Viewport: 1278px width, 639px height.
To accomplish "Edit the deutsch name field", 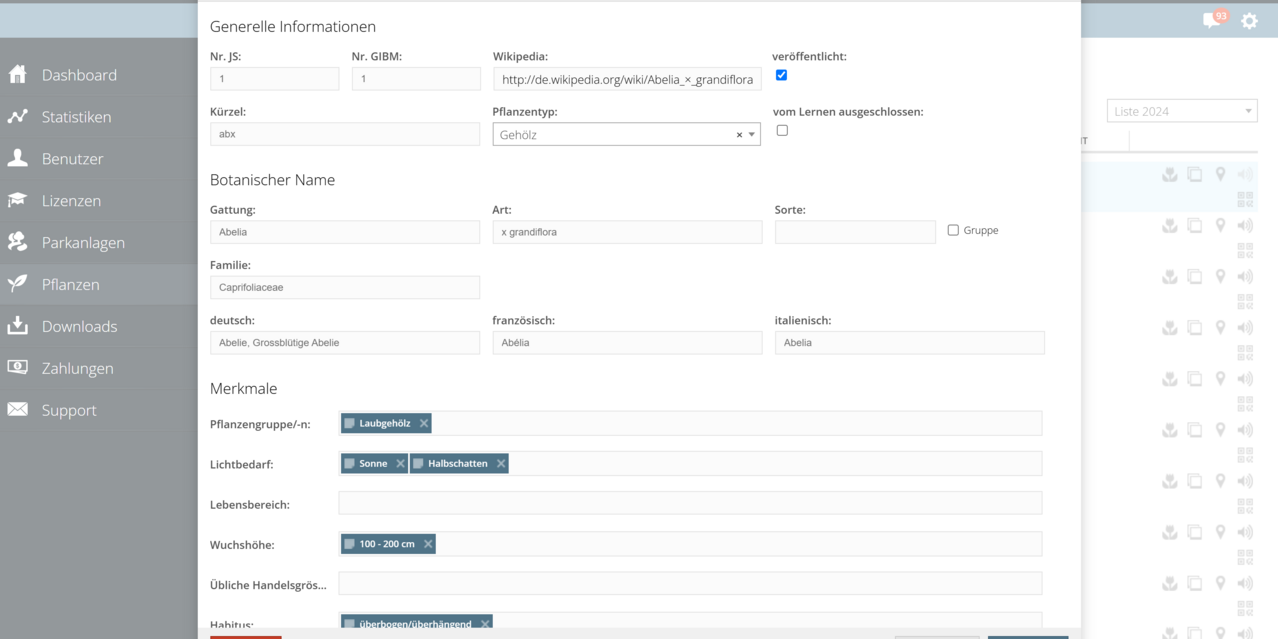I will coord(345,342).
